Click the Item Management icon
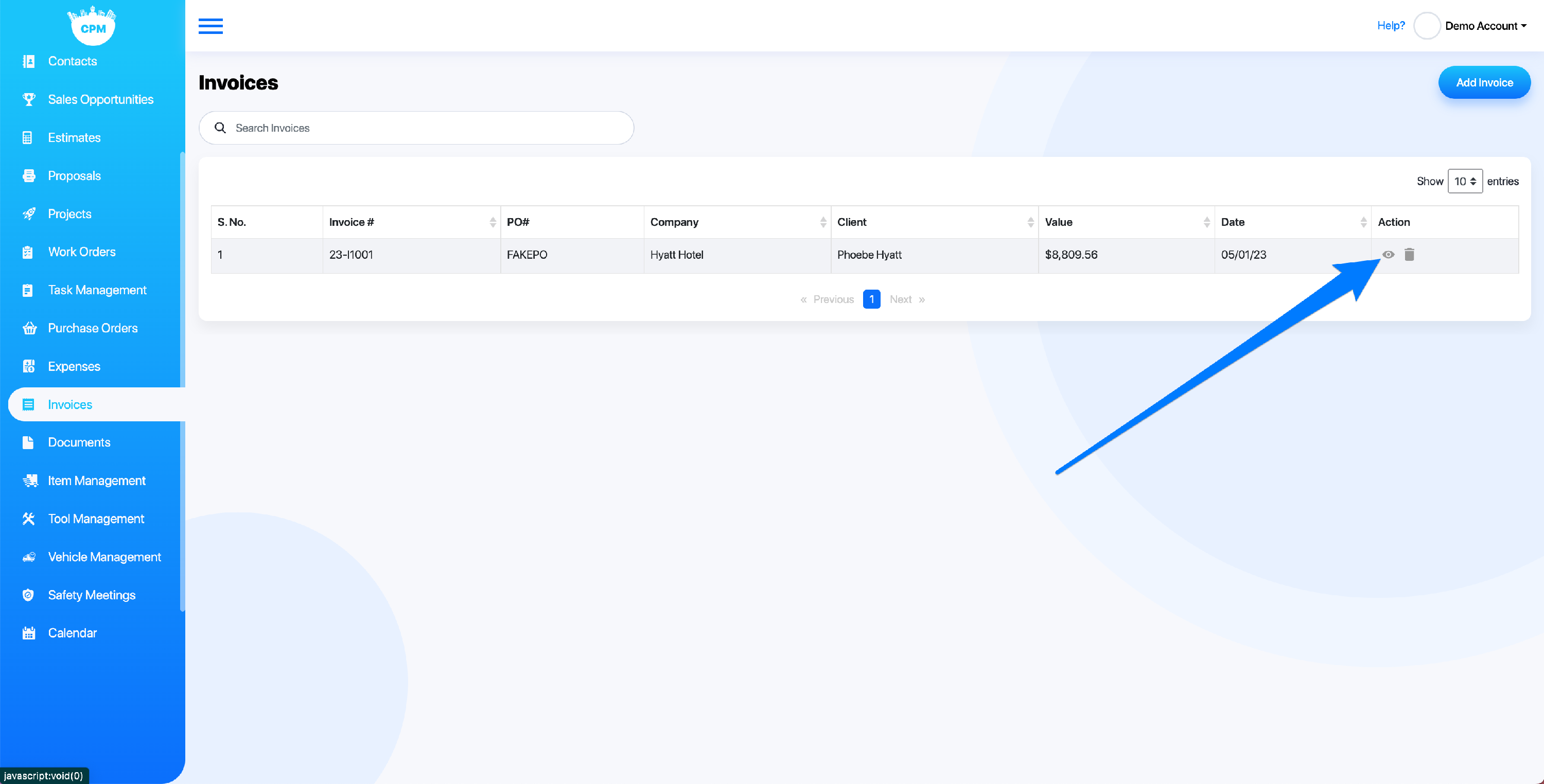This screenshot has width=1544, height=784. pyautogui.click(x=29, y=480)
